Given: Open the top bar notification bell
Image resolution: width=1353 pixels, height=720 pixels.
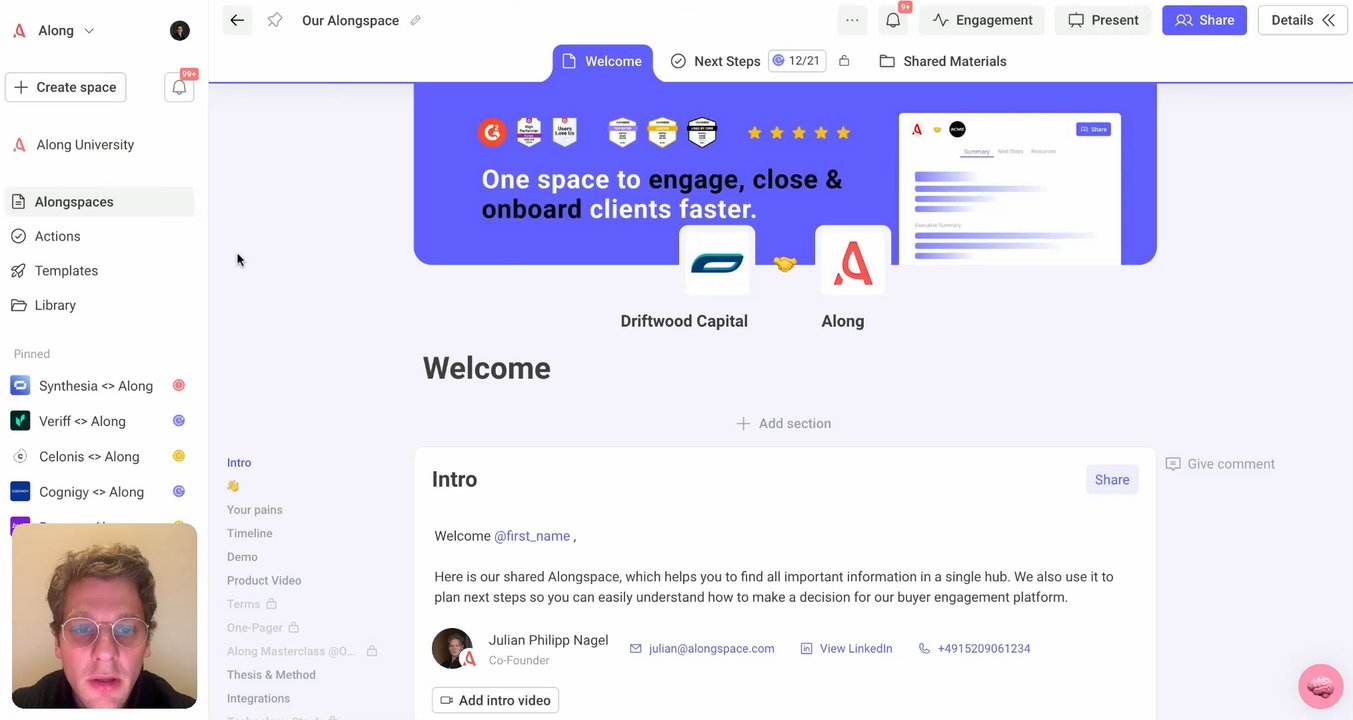Looking at the screenshot, I should pos(893,20).
